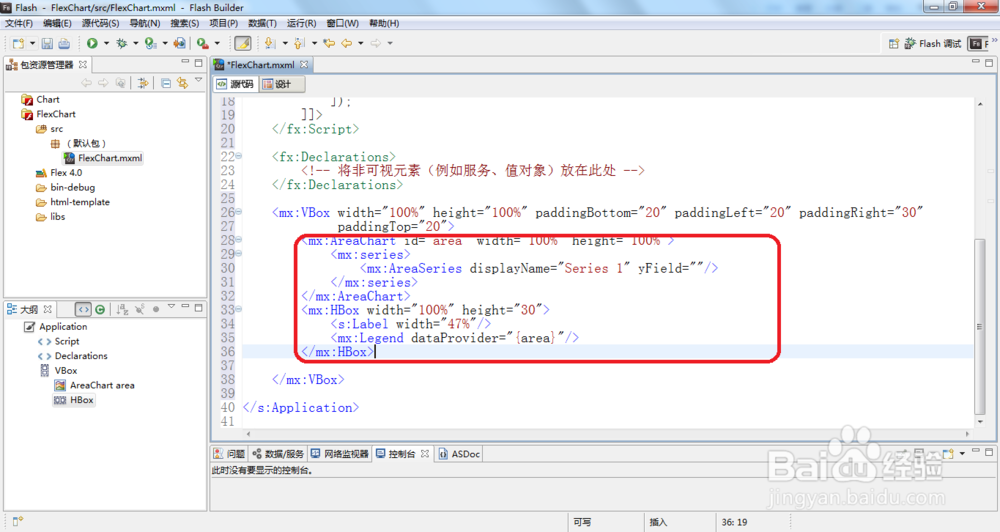Open Run configurations dropdown arrow
The width and height of the screenshot is (1000, 532).
(x=106, y=43)
